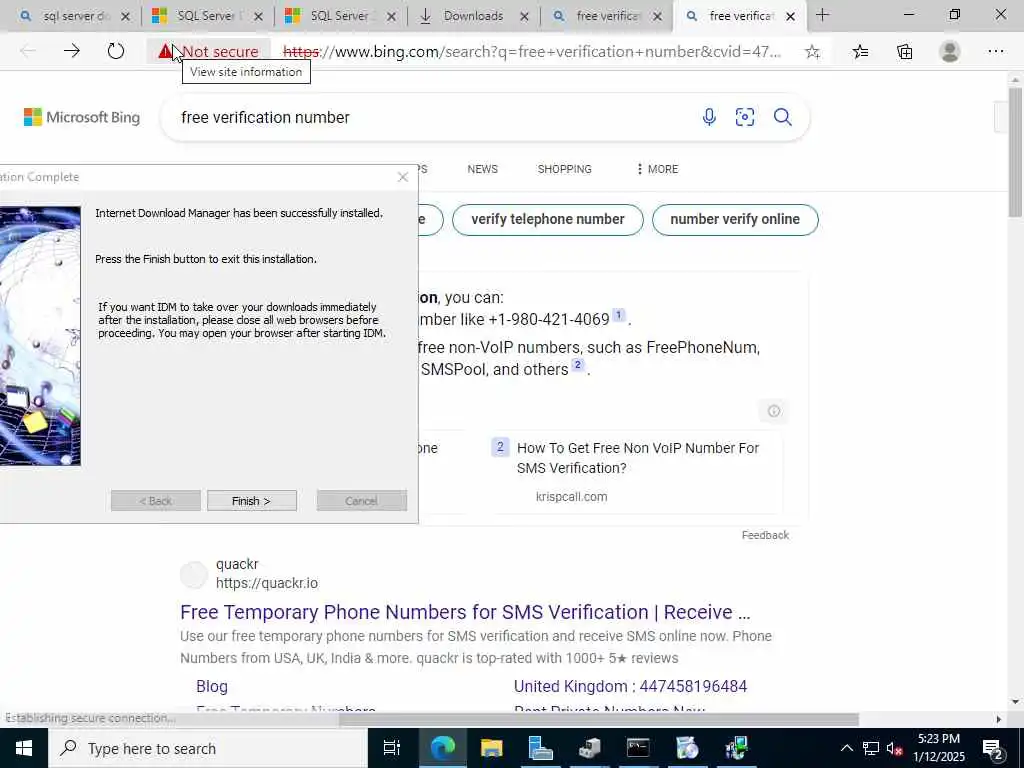Screen dimensions: 1024x768
Task: Open the command prompt taskbar icon
Action: tap(637, 748)
